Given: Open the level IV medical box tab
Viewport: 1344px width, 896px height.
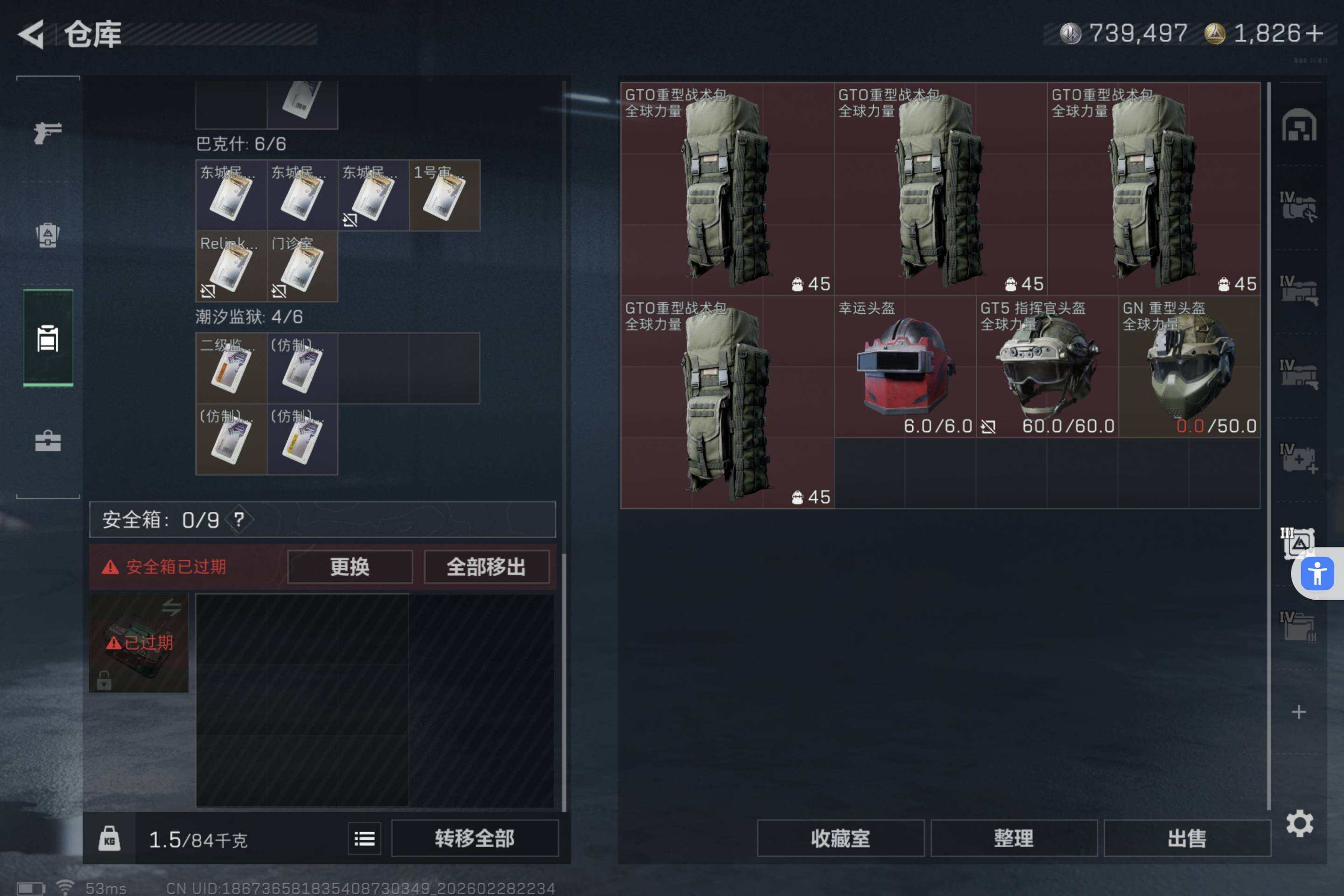Looking at the screenshot, I should point(1299,458).
